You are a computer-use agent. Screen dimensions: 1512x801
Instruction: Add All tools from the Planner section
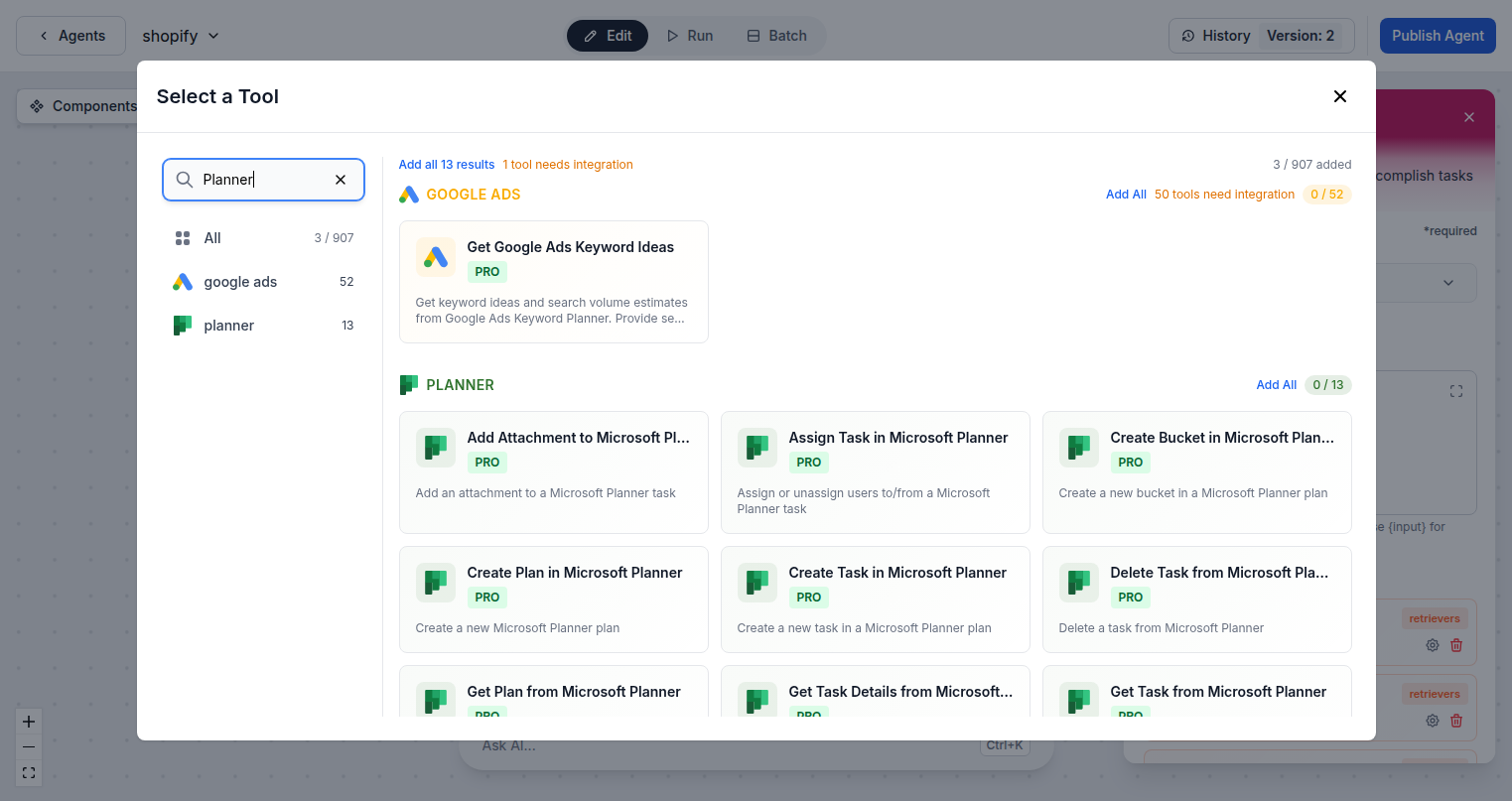click(1276, 384)
